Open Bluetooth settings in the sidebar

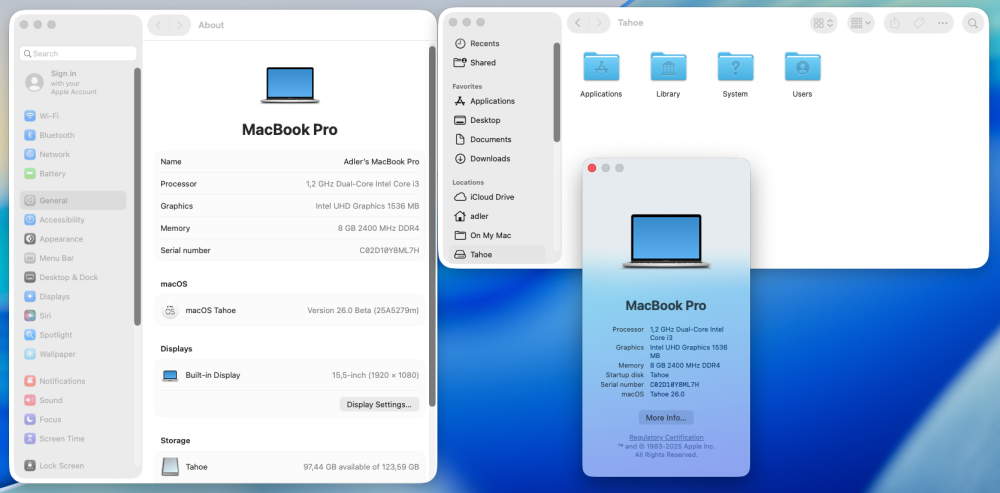[73, 135]
